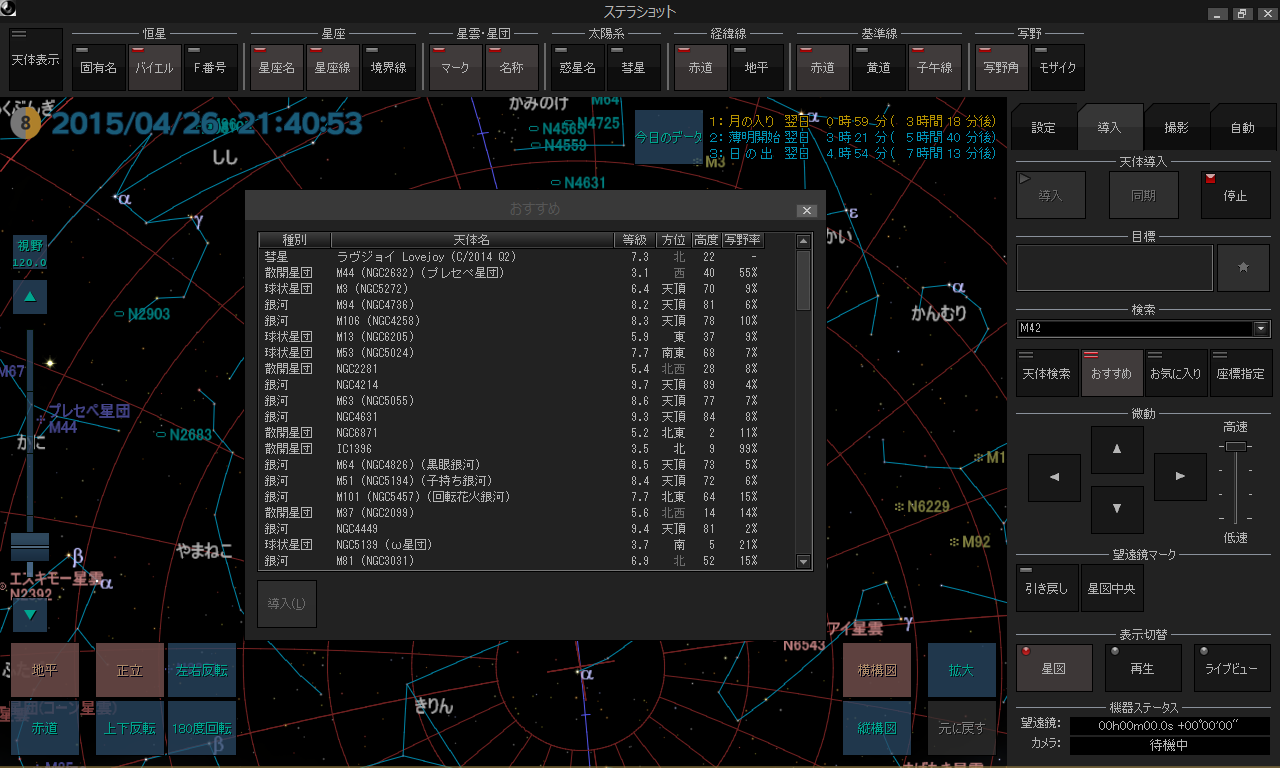Toggle 赤道 grid in 経緯線 group
Viewport: 1280px width, 768px height.
(x=700, y=67)
